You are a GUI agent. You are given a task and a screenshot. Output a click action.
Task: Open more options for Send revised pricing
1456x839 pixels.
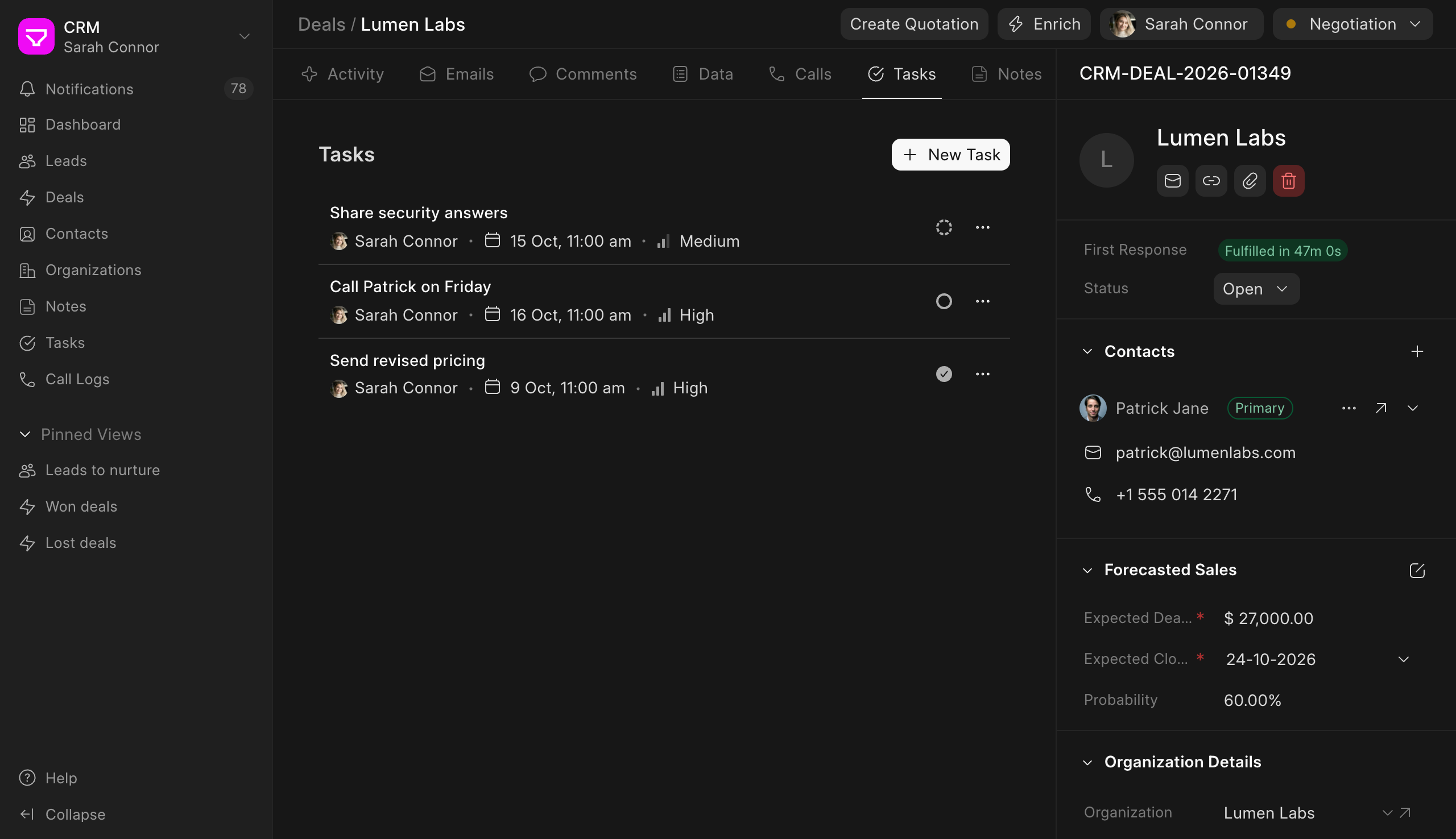(983, 374)
